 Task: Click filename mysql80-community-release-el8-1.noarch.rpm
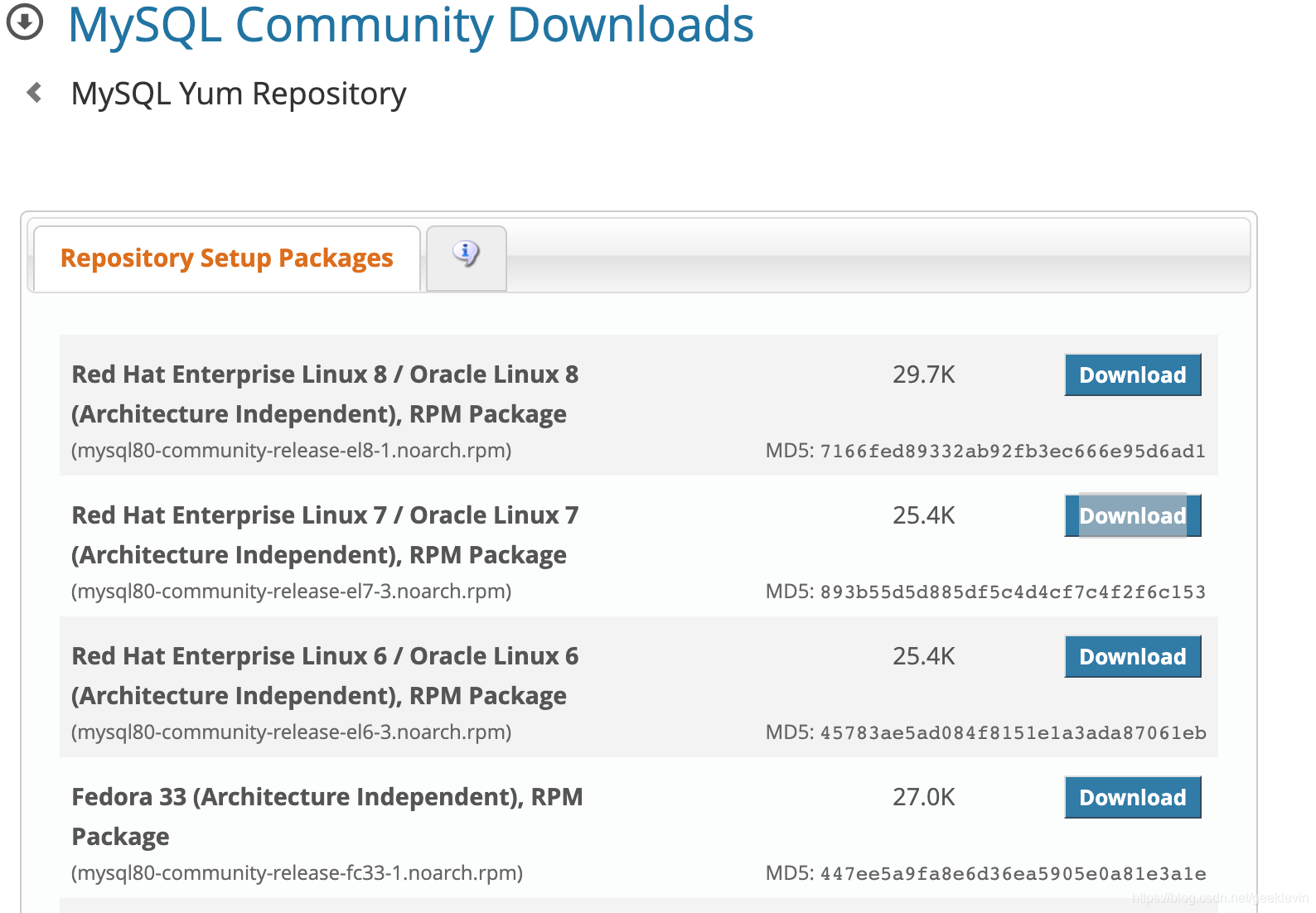pyautogui.click(x=292, y=451)
